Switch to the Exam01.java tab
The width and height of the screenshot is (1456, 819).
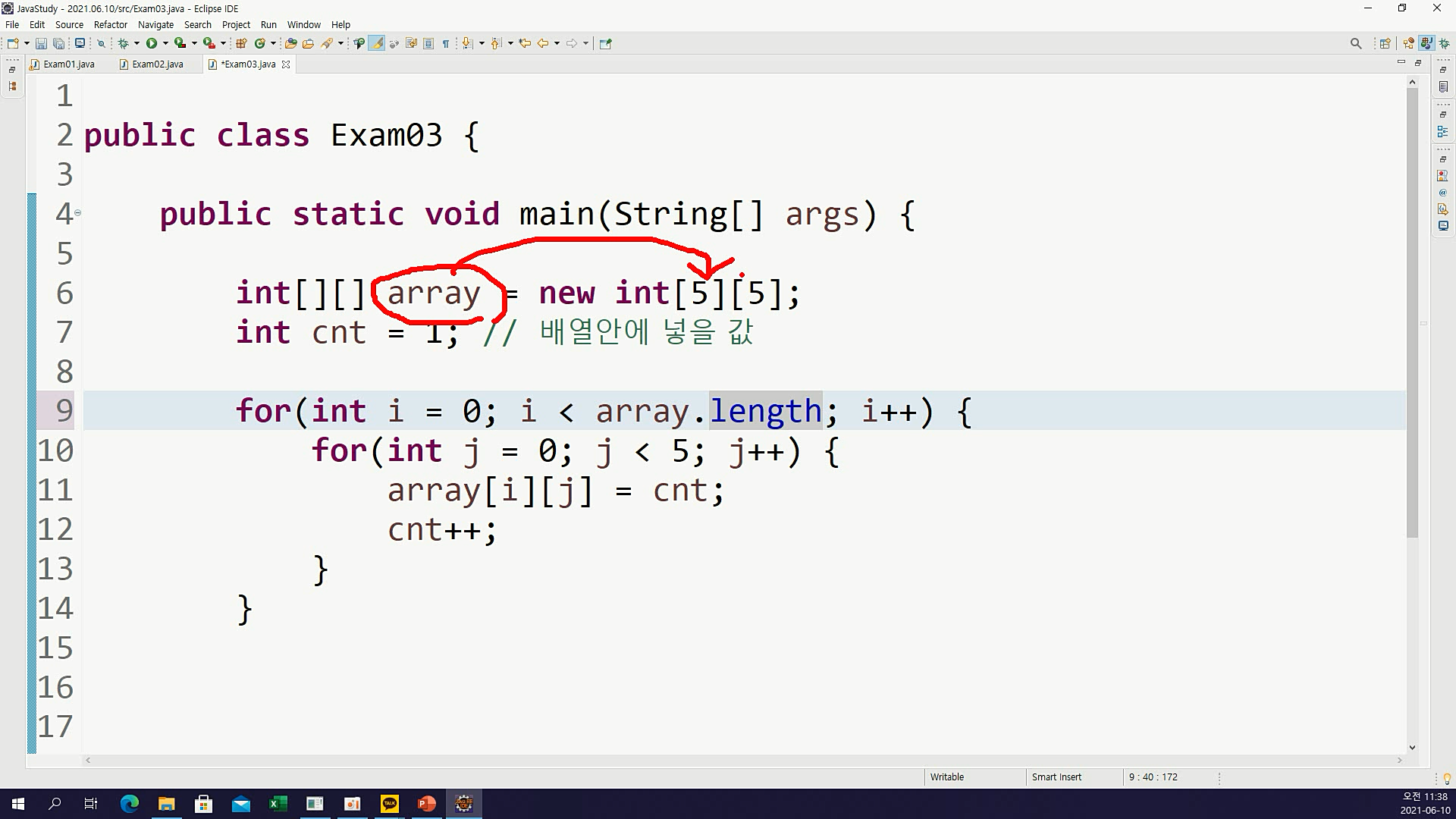[x=68, y=64]
